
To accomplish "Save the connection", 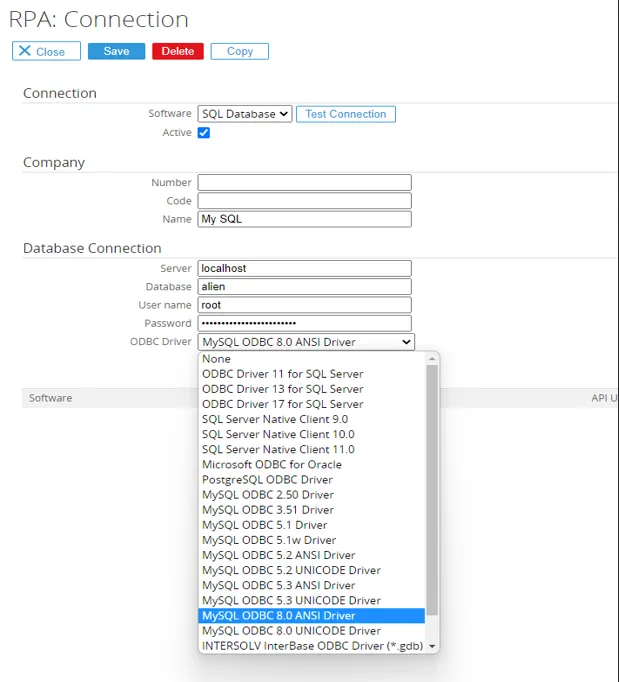I will (x=116, y=51).
